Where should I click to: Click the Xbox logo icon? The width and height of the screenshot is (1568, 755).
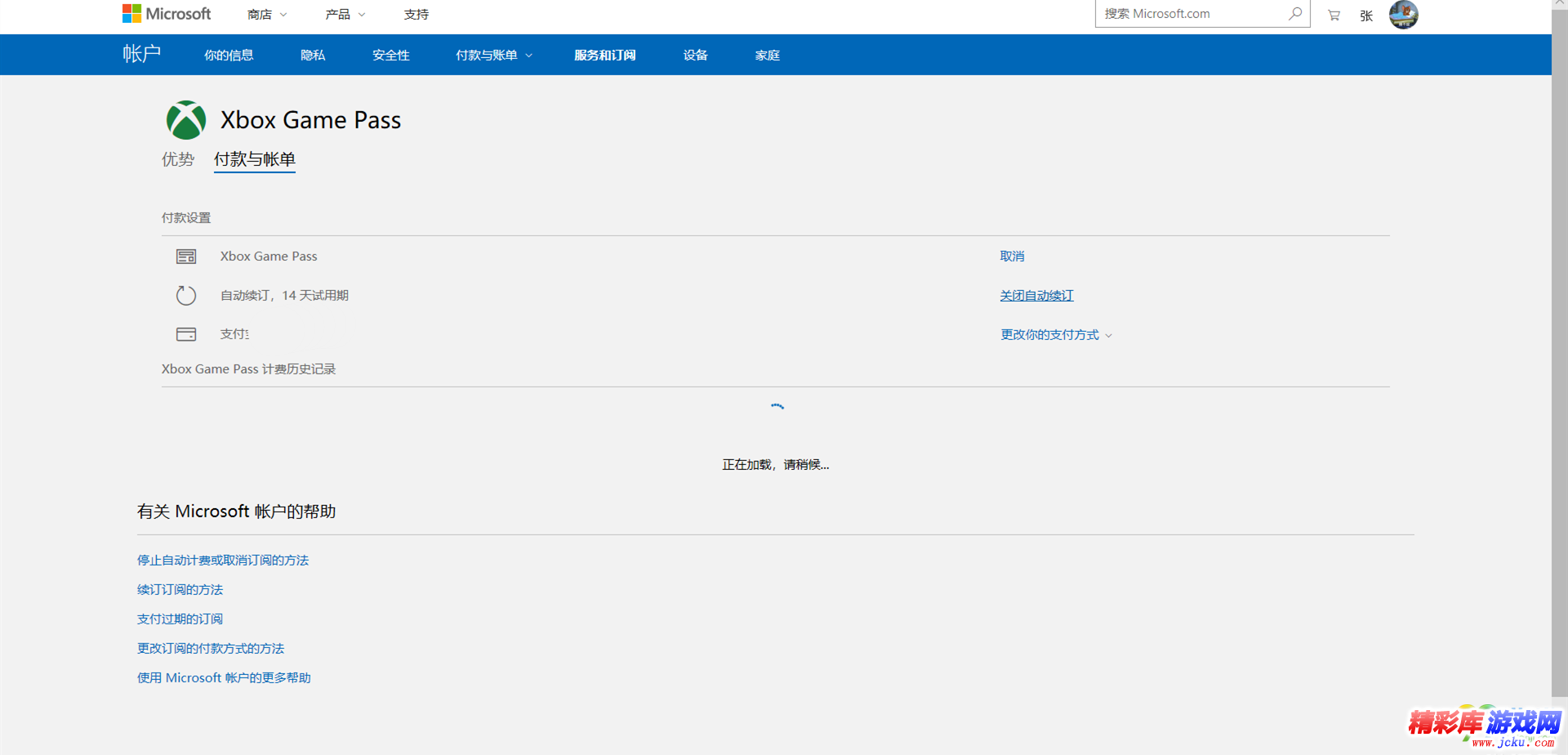click(186, 120)
